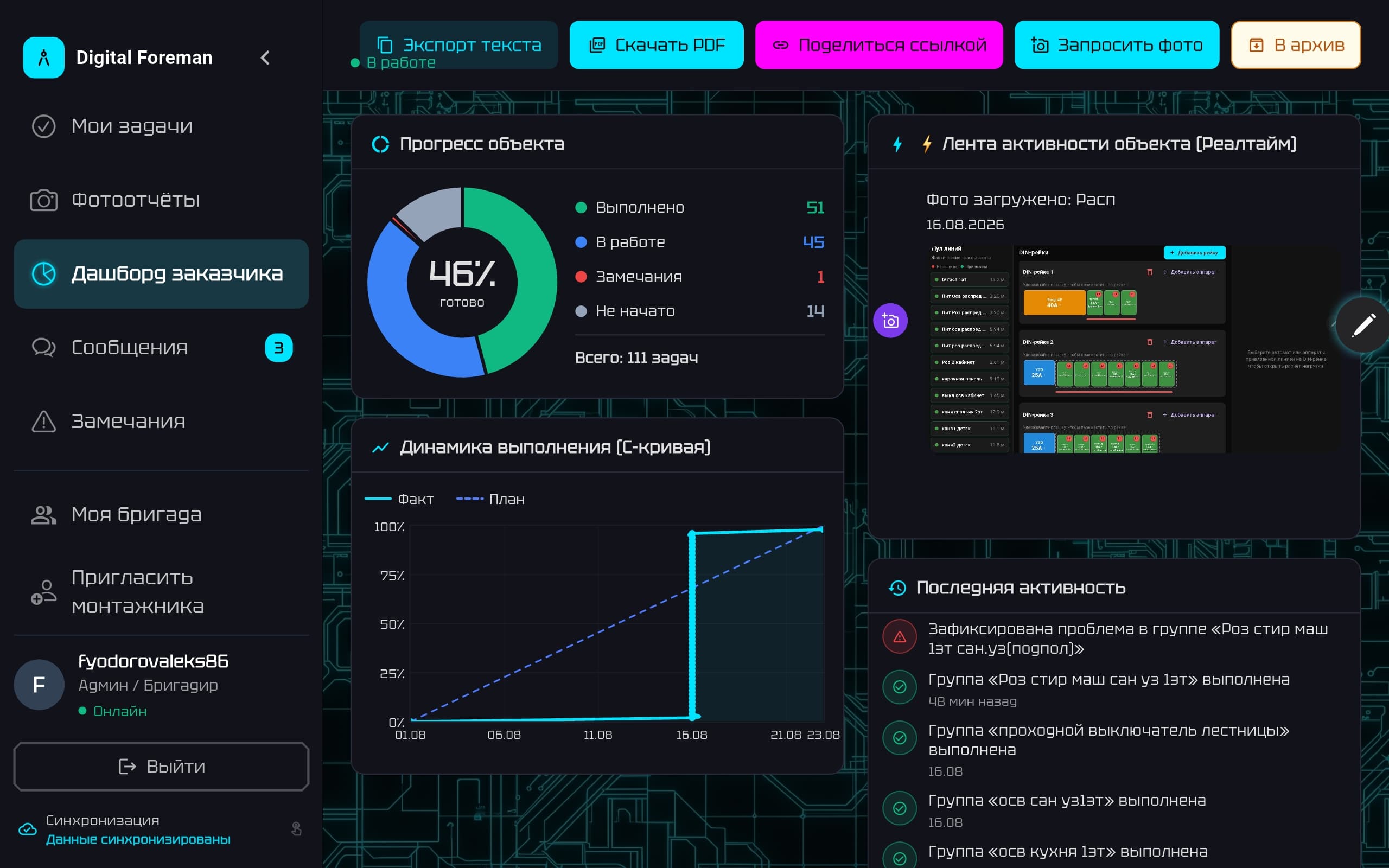Click Экспорт текста button
Image resolution: width=1389 pixels, height=868 pixels.
(x=458, y=45)
